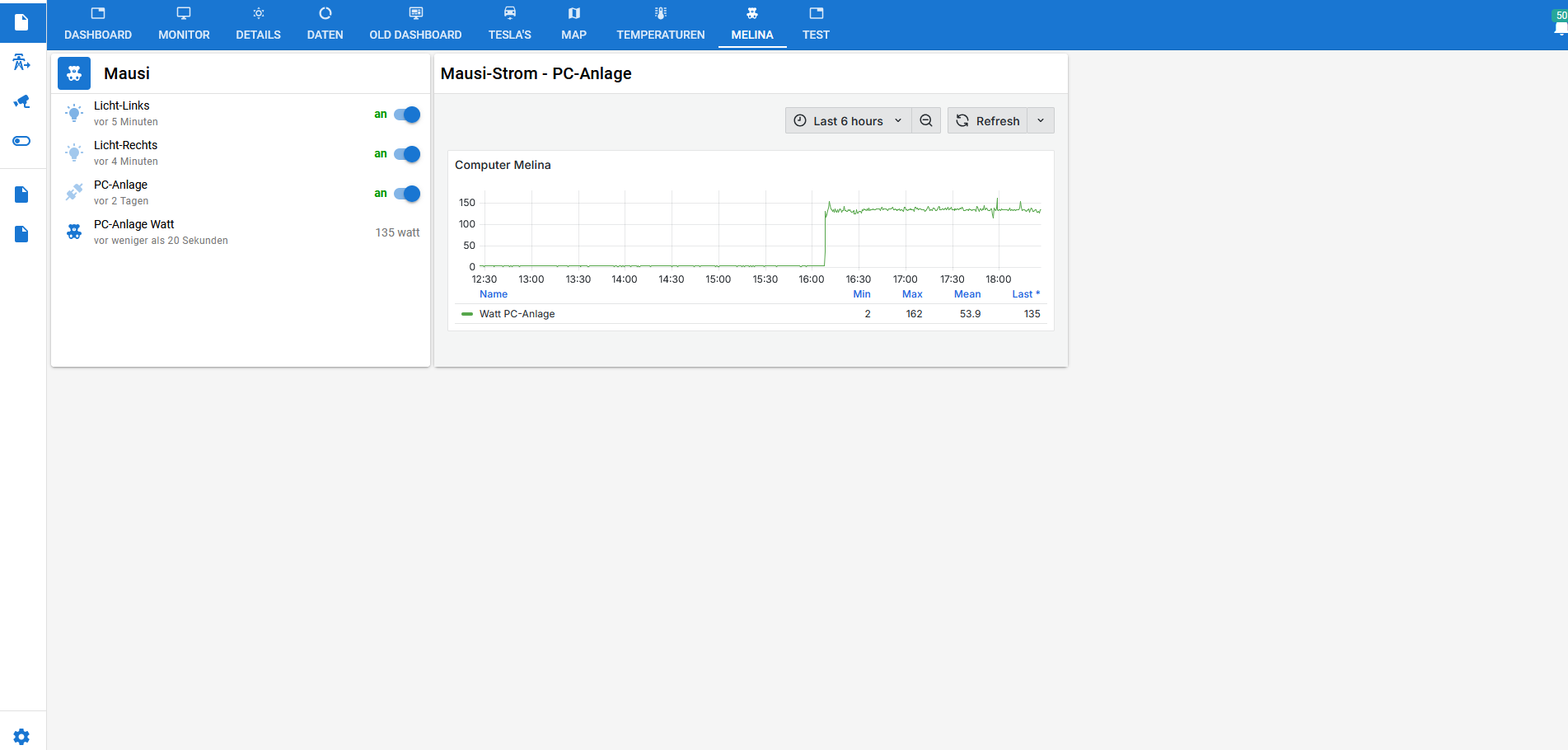Sort legend by Min column header
The image size is (1568, 750).
point(862,294)
